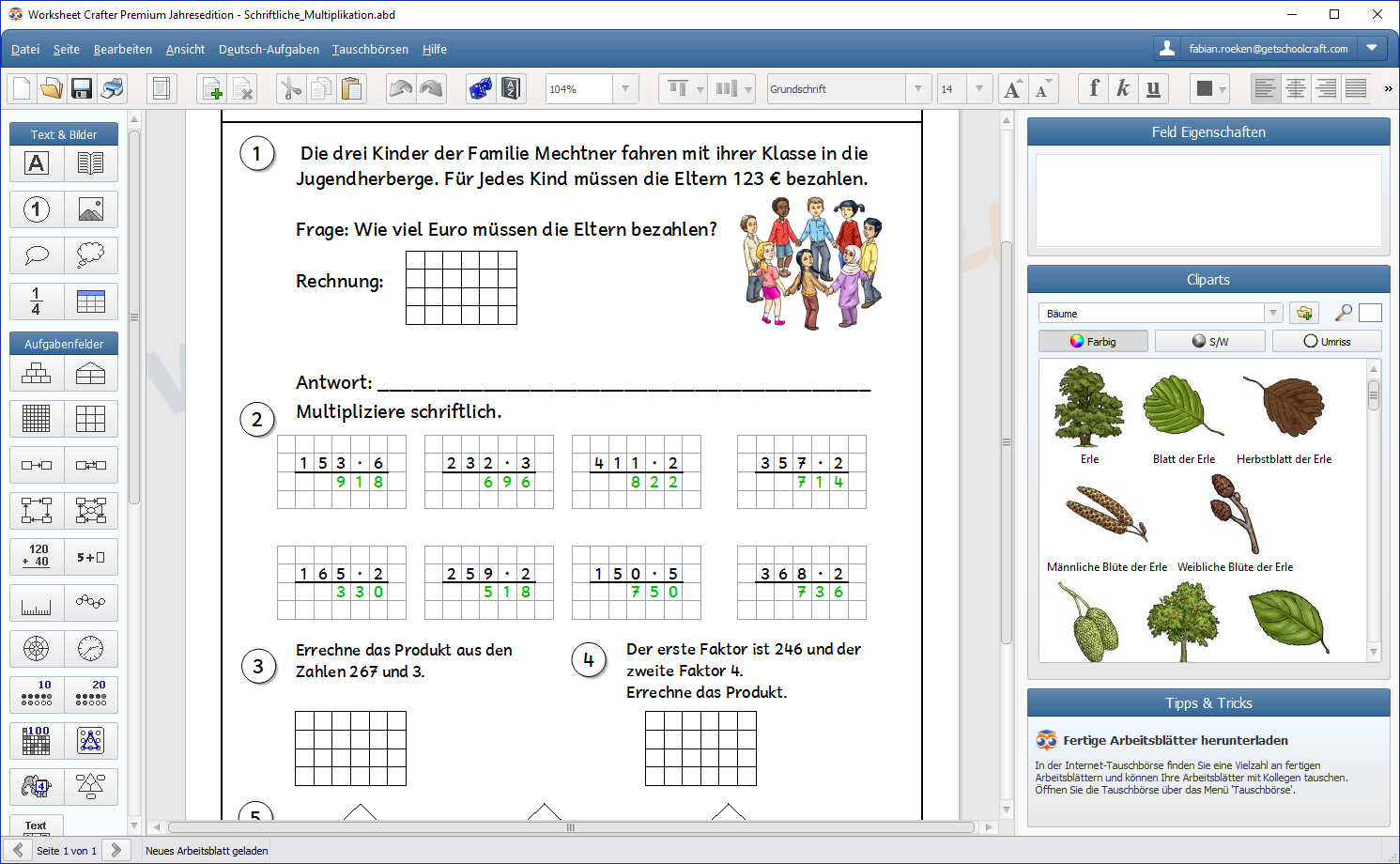This screenshot has height=864, width=1400.
Task: Insert a fraction field from sidebar
Action: [37, 301]
